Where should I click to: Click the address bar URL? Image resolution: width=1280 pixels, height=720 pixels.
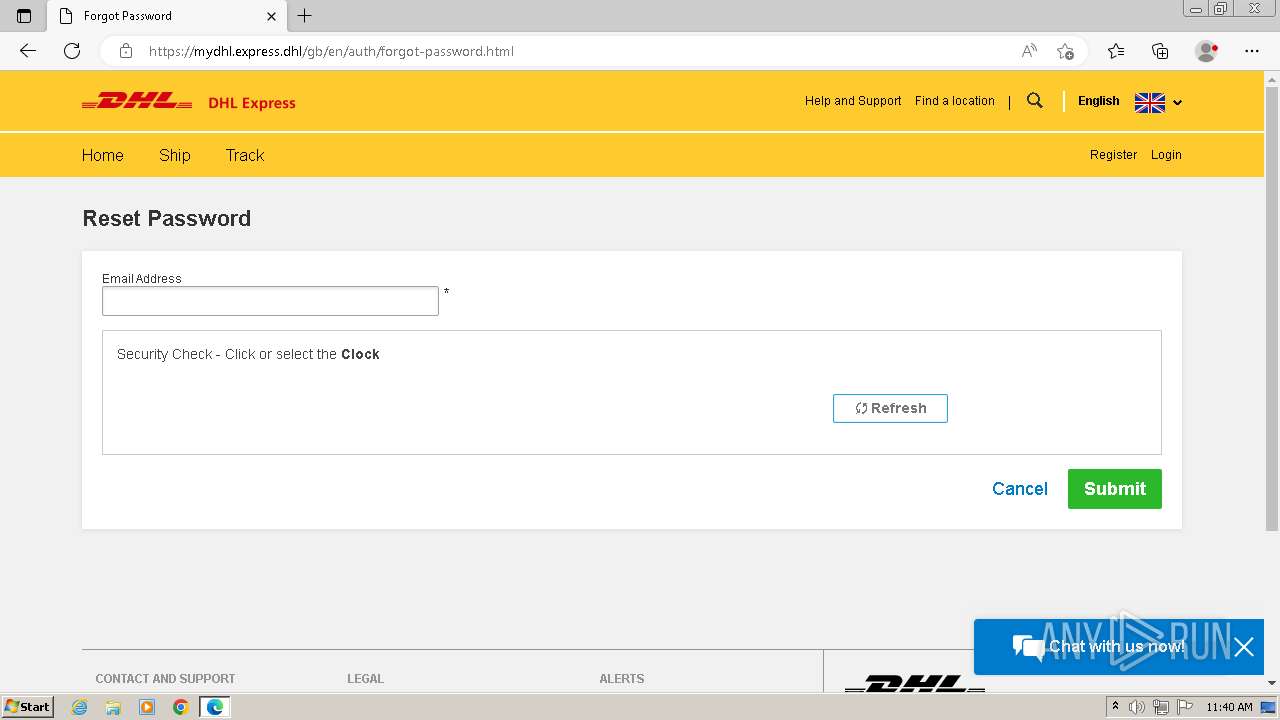coord(331,51)
